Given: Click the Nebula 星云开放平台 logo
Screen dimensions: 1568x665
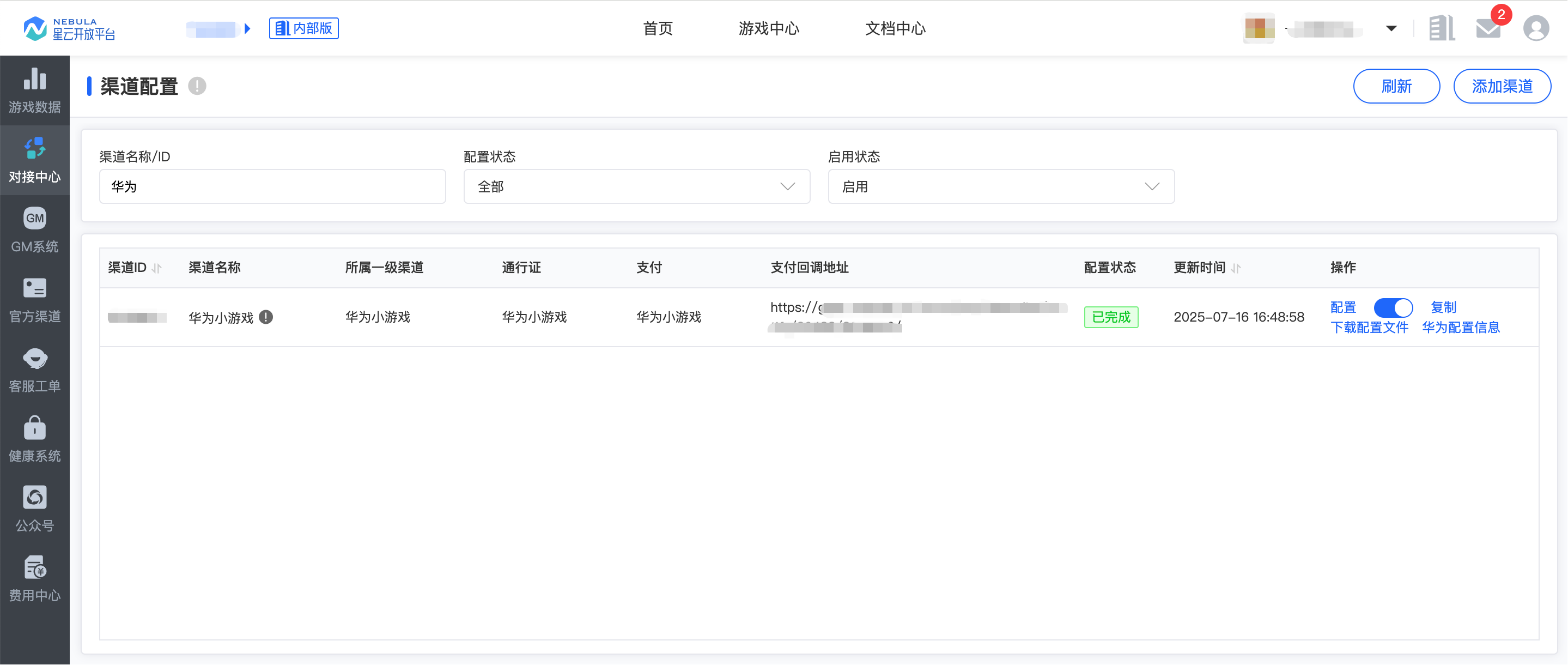Looking at the screenshot, I should (x=69, y=29).
